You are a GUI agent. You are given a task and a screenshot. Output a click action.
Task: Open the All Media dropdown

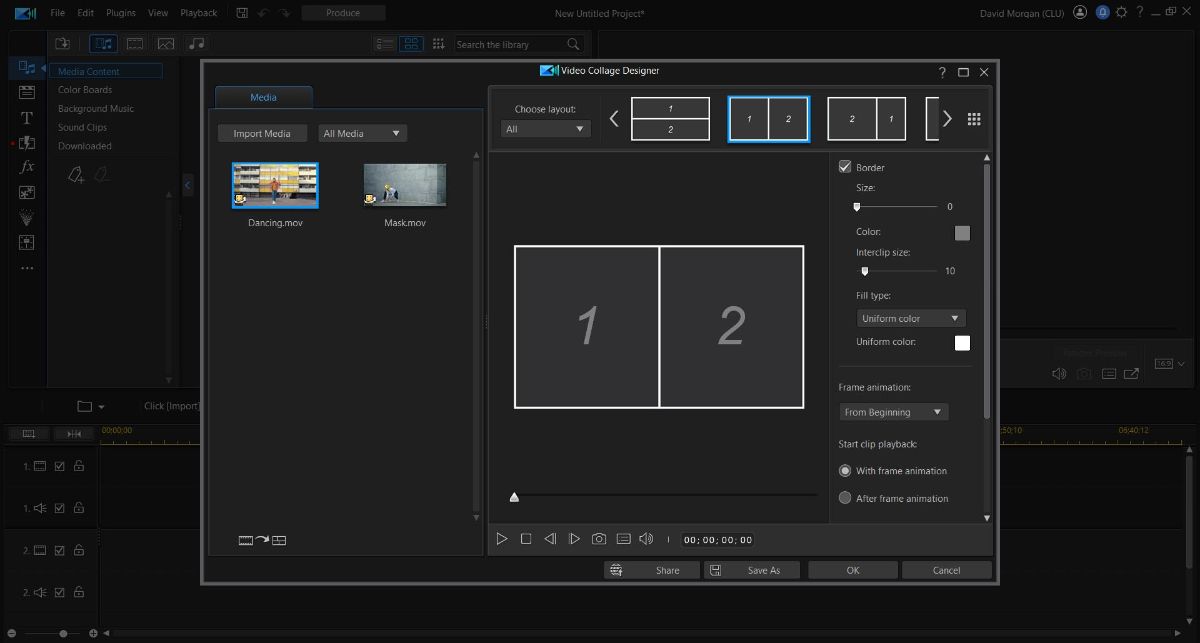[x=362, y=133]
